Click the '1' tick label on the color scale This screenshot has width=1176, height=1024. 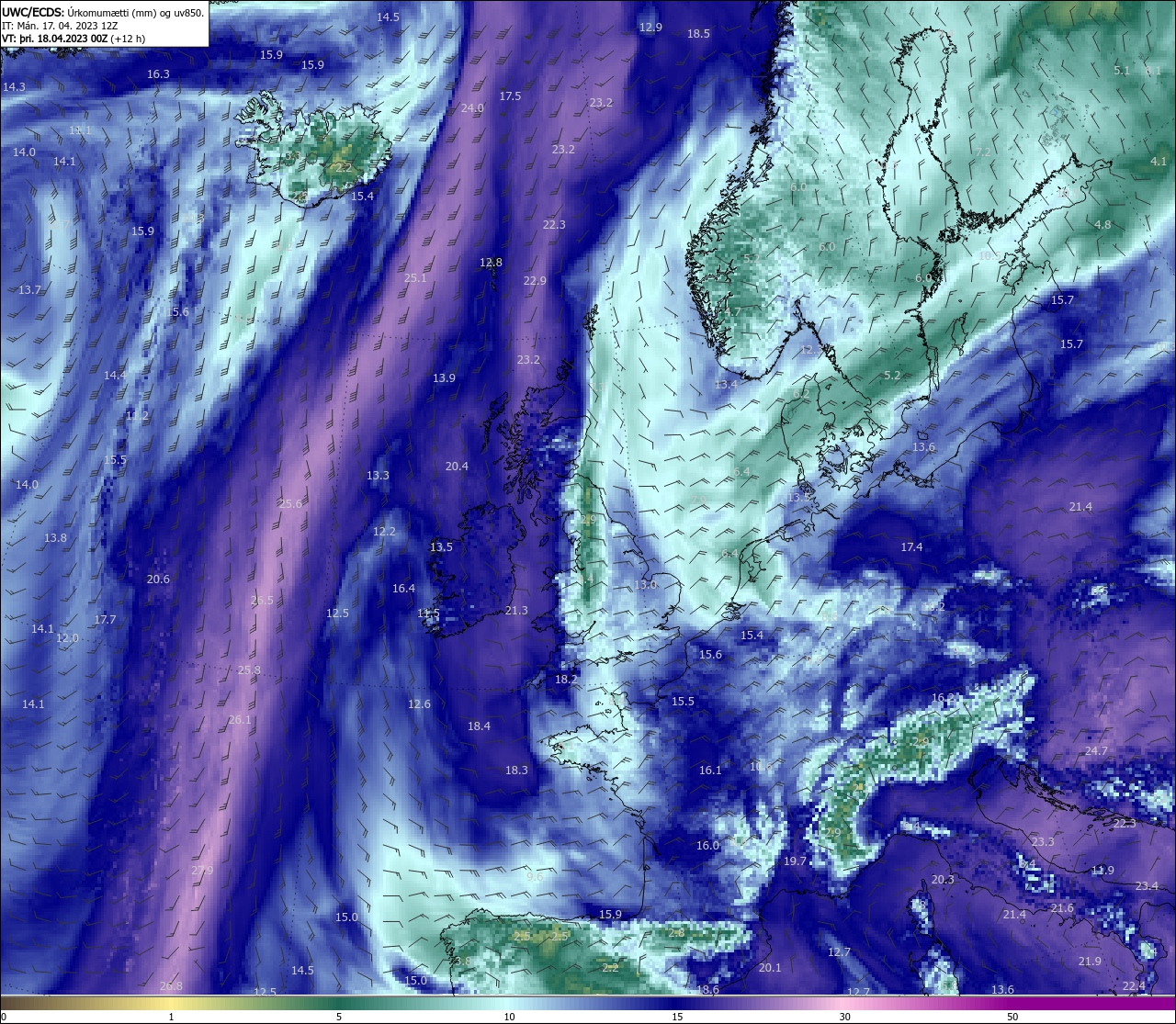171,1017
